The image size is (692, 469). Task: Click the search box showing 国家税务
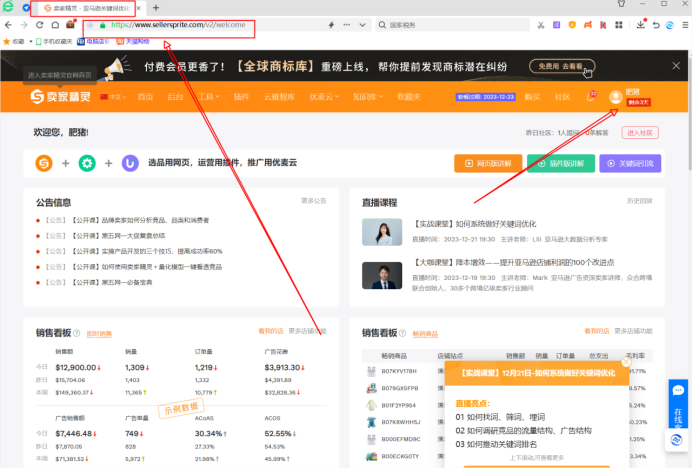(x=452, y=25)
